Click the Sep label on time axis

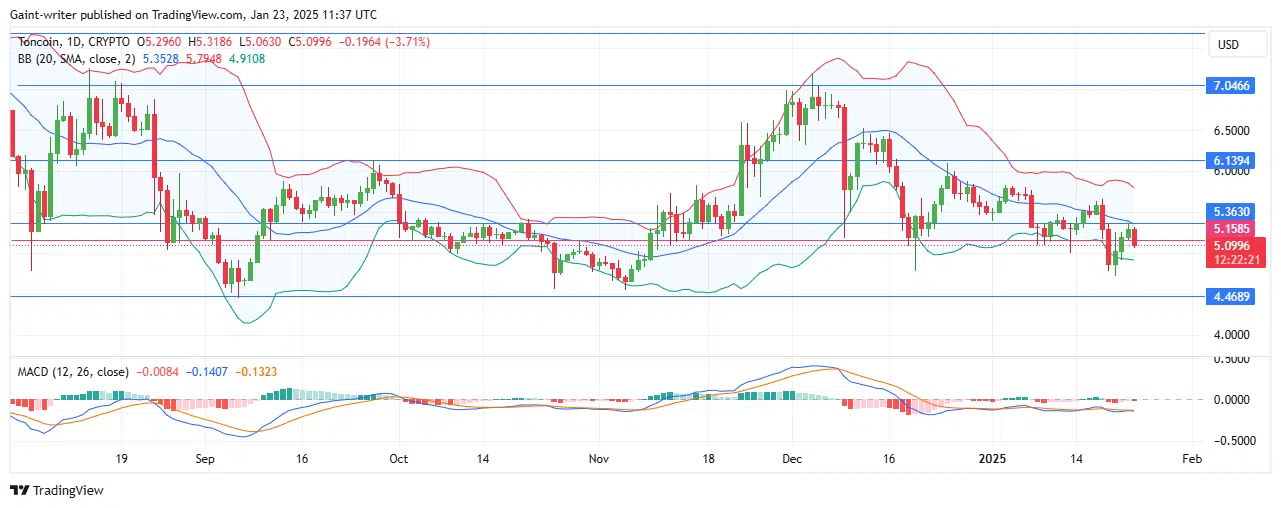205,458
